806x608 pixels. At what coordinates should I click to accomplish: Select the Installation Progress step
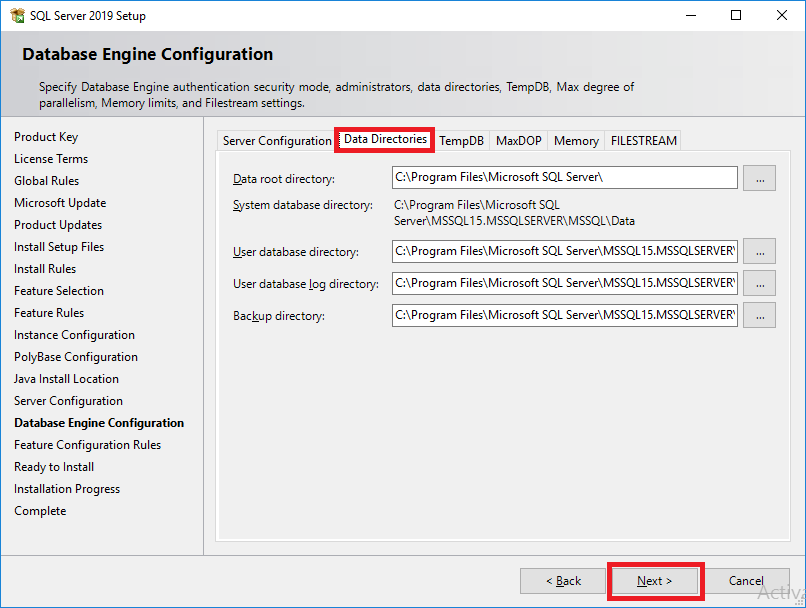(67, 489)
